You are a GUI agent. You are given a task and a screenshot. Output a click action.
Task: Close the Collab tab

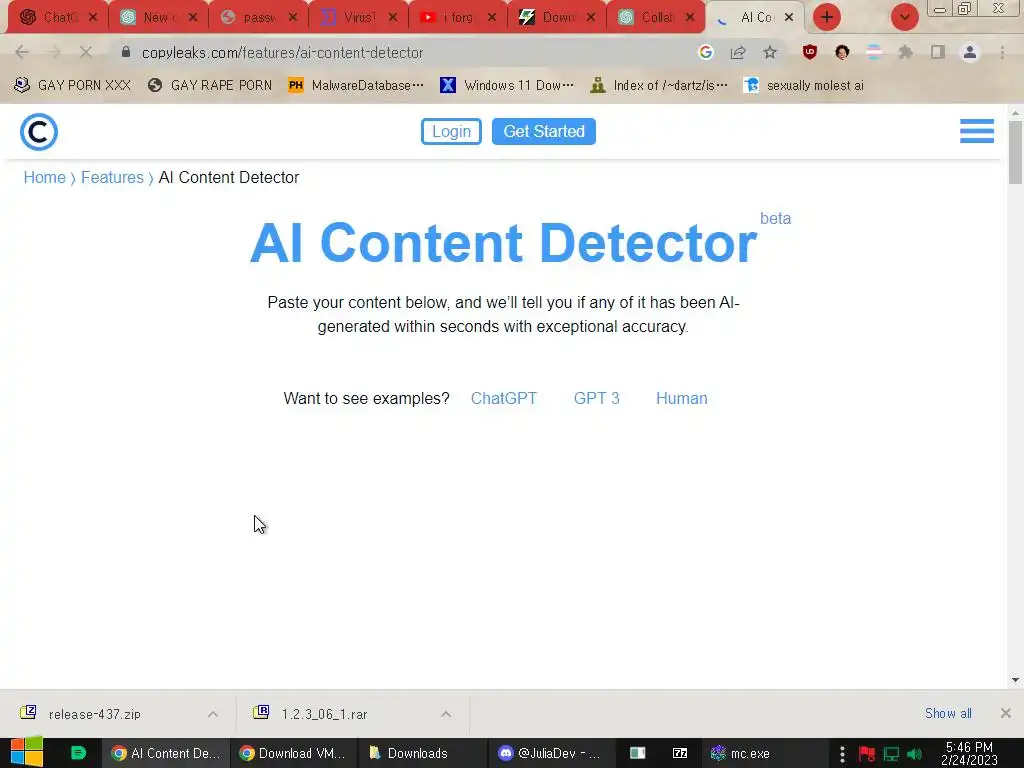pyautogui.click(x=690, y=17)
